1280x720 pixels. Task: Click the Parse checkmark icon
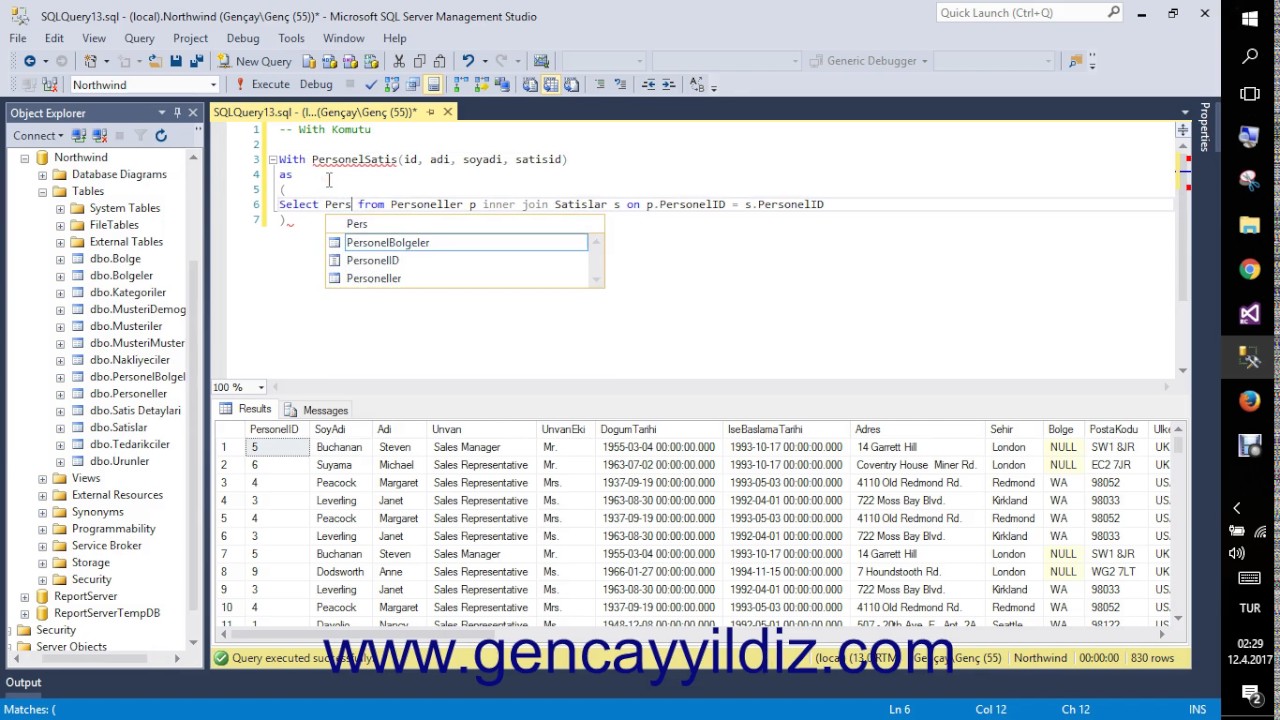[x=371, y=85]
